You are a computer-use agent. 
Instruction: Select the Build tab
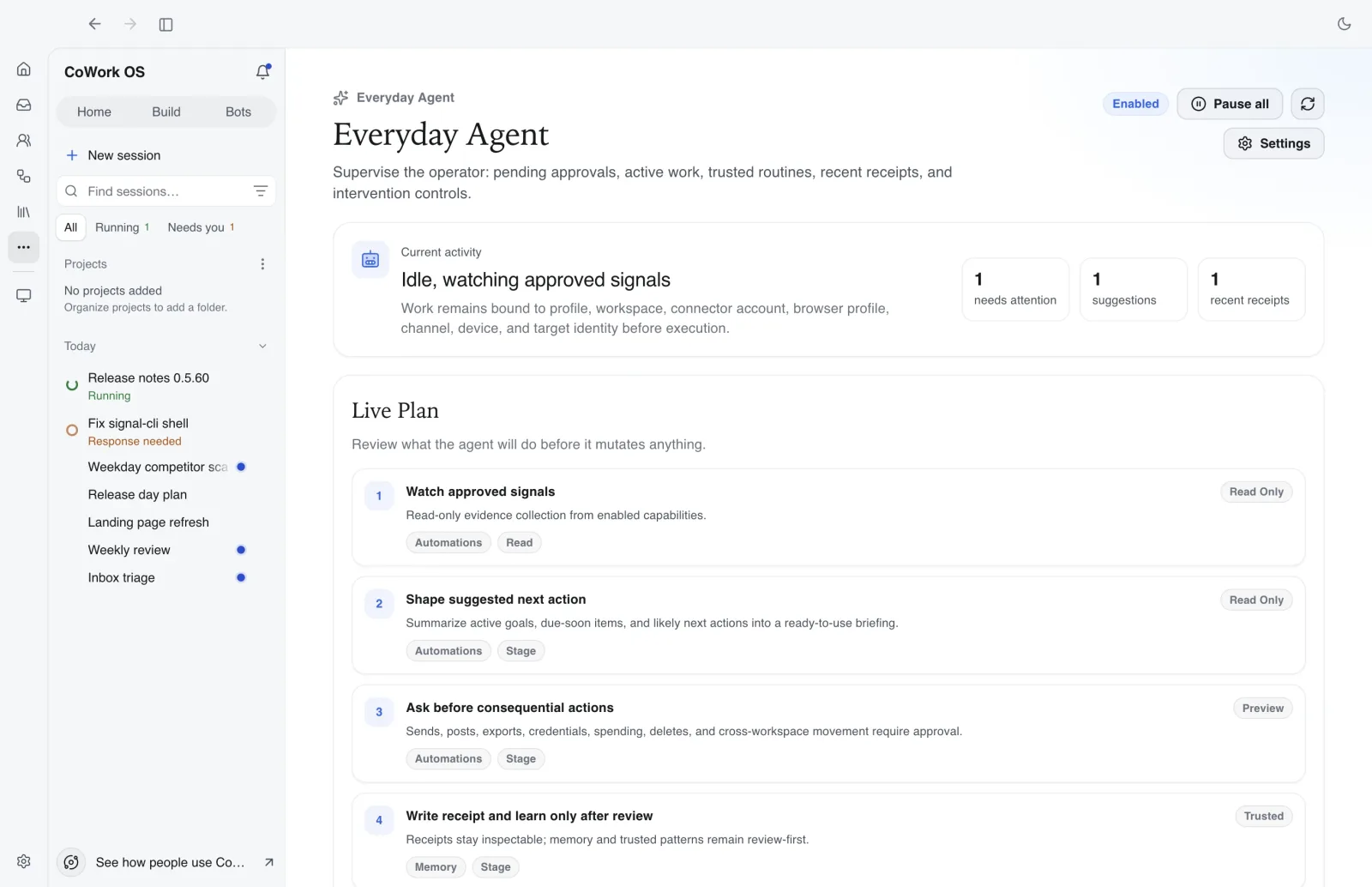point(166,112)
